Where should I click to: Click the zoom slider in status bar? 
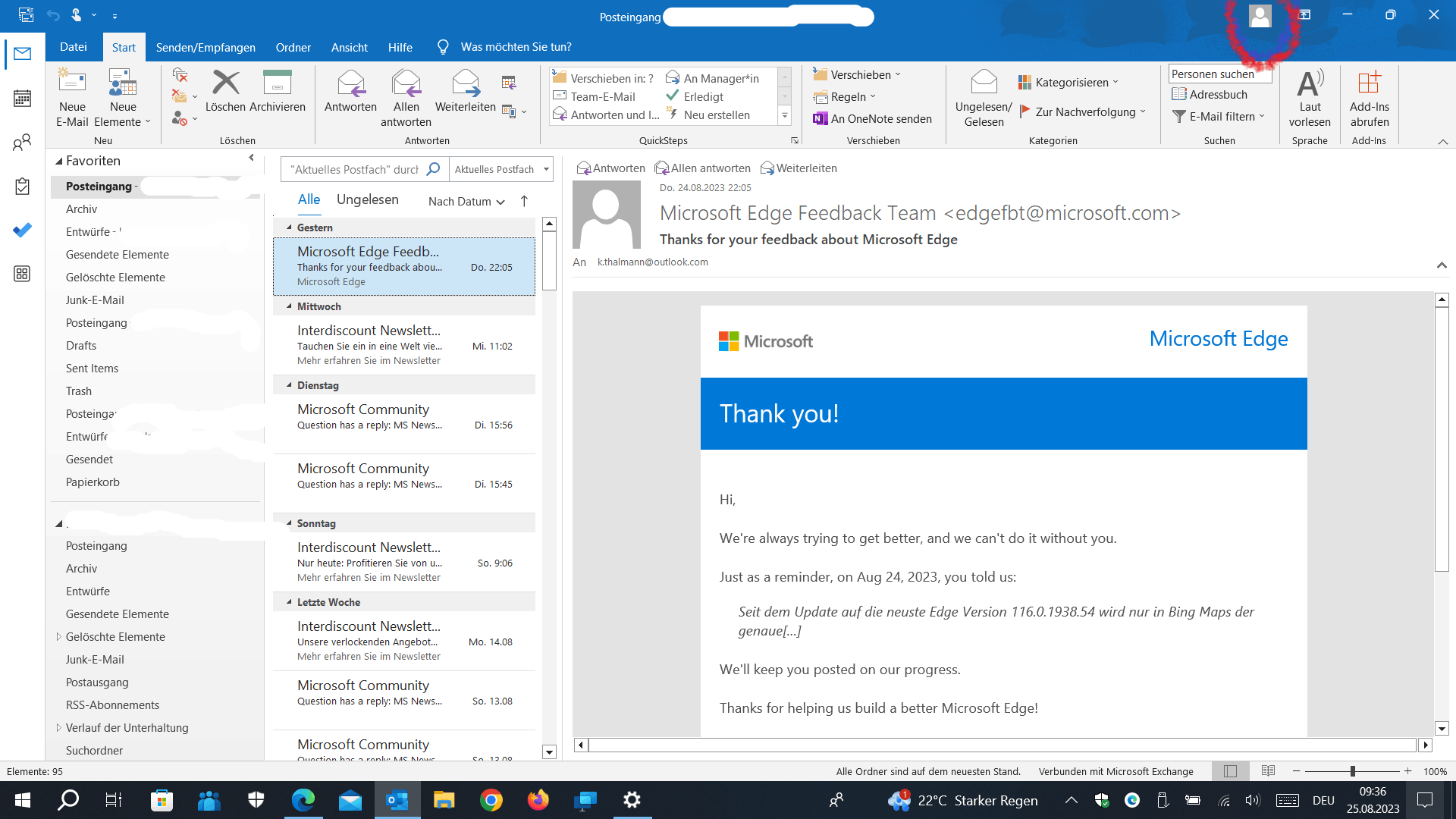pyautogui.click(x=1352, y=771)
